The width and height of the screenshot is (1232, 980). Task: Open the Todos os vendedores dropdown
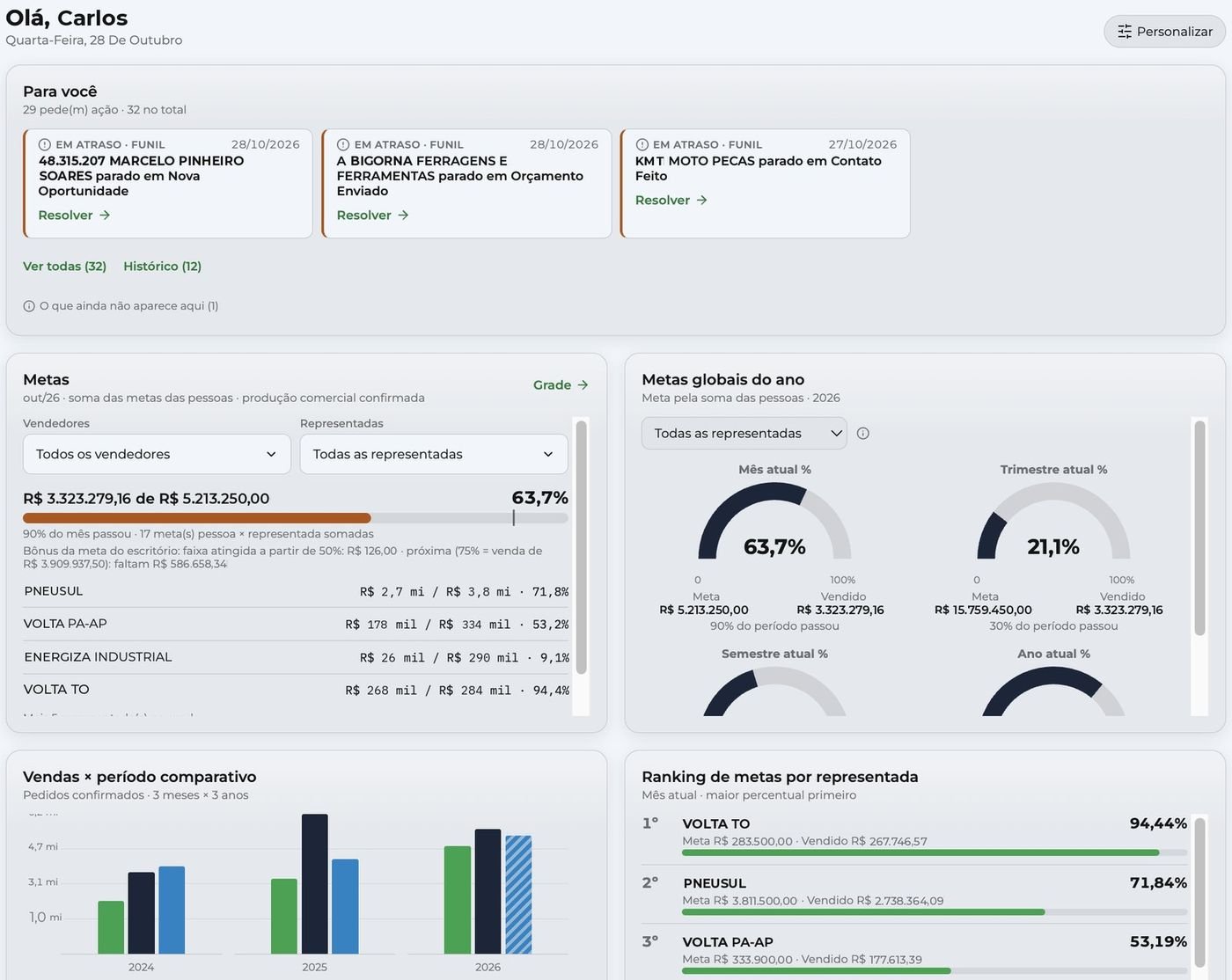tap(157, 454)
